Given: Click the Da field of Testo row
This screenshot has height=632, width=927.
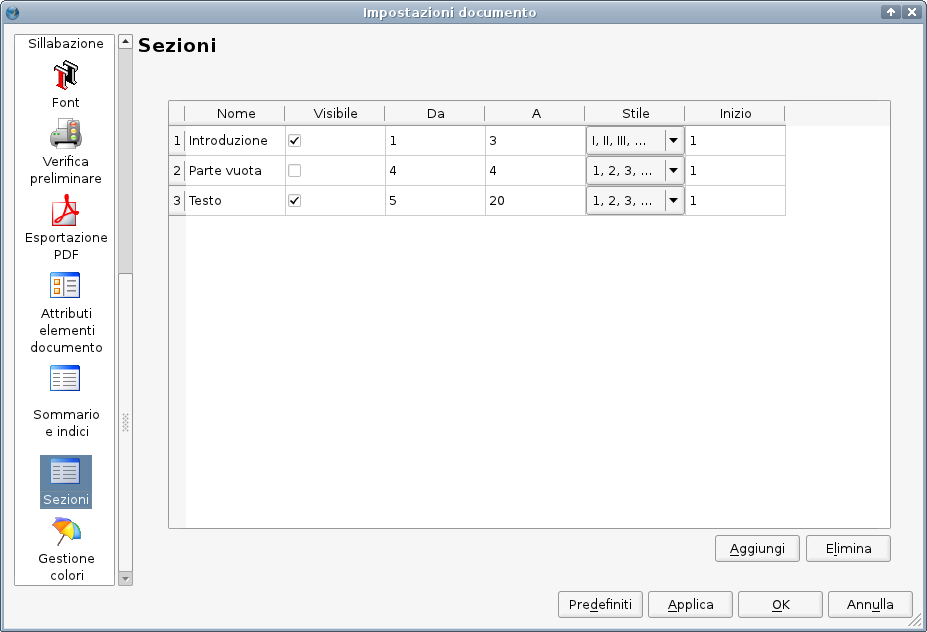Looking at the screenshot, I should [x=435, y=201].
